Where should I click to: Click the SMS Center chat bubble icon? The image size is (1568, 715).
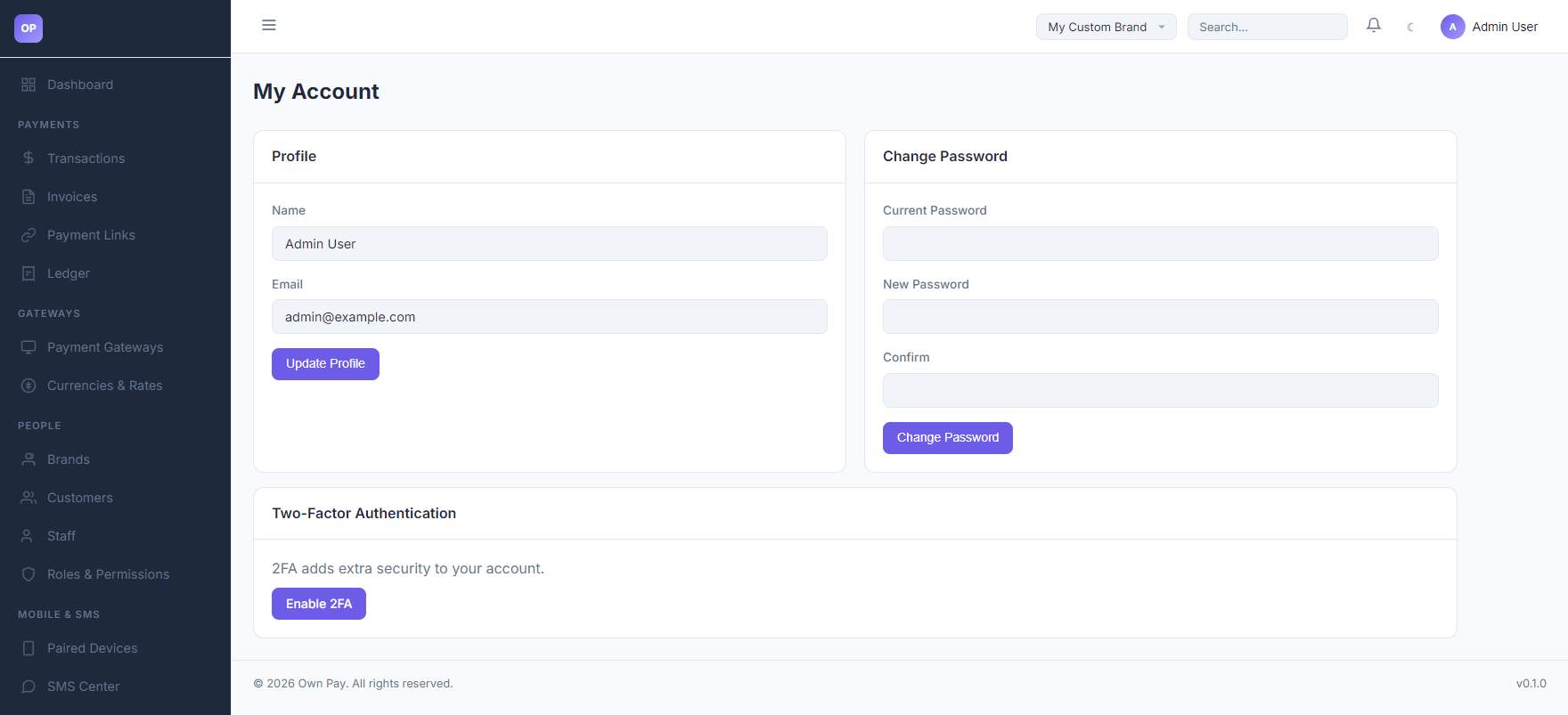tap(29, 687)
